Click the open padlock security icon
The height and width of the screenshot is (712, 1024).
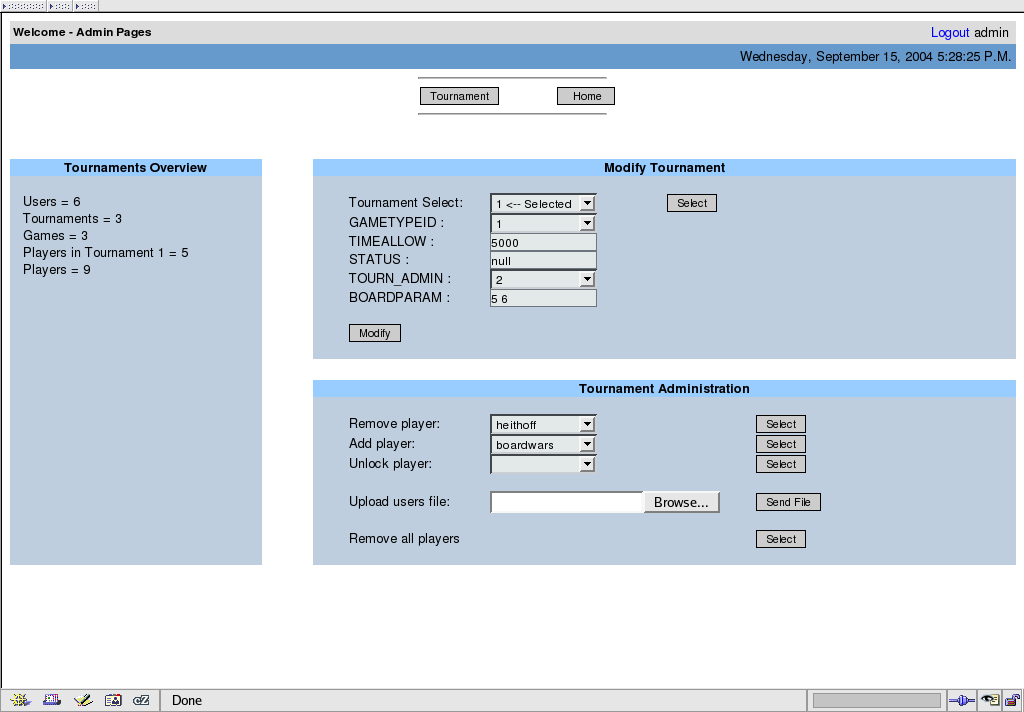point(1012,700)
